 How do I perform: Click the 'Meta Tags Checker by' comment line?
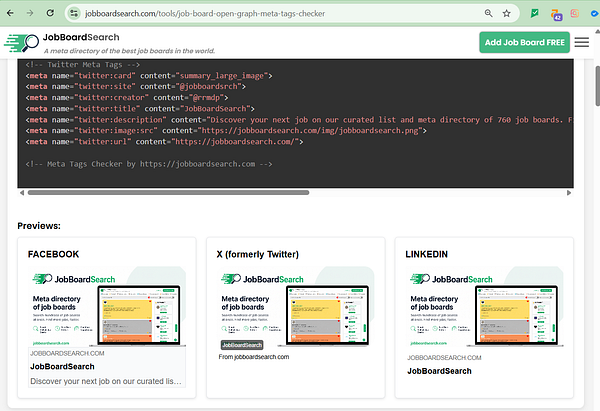(x=149, y=164)
